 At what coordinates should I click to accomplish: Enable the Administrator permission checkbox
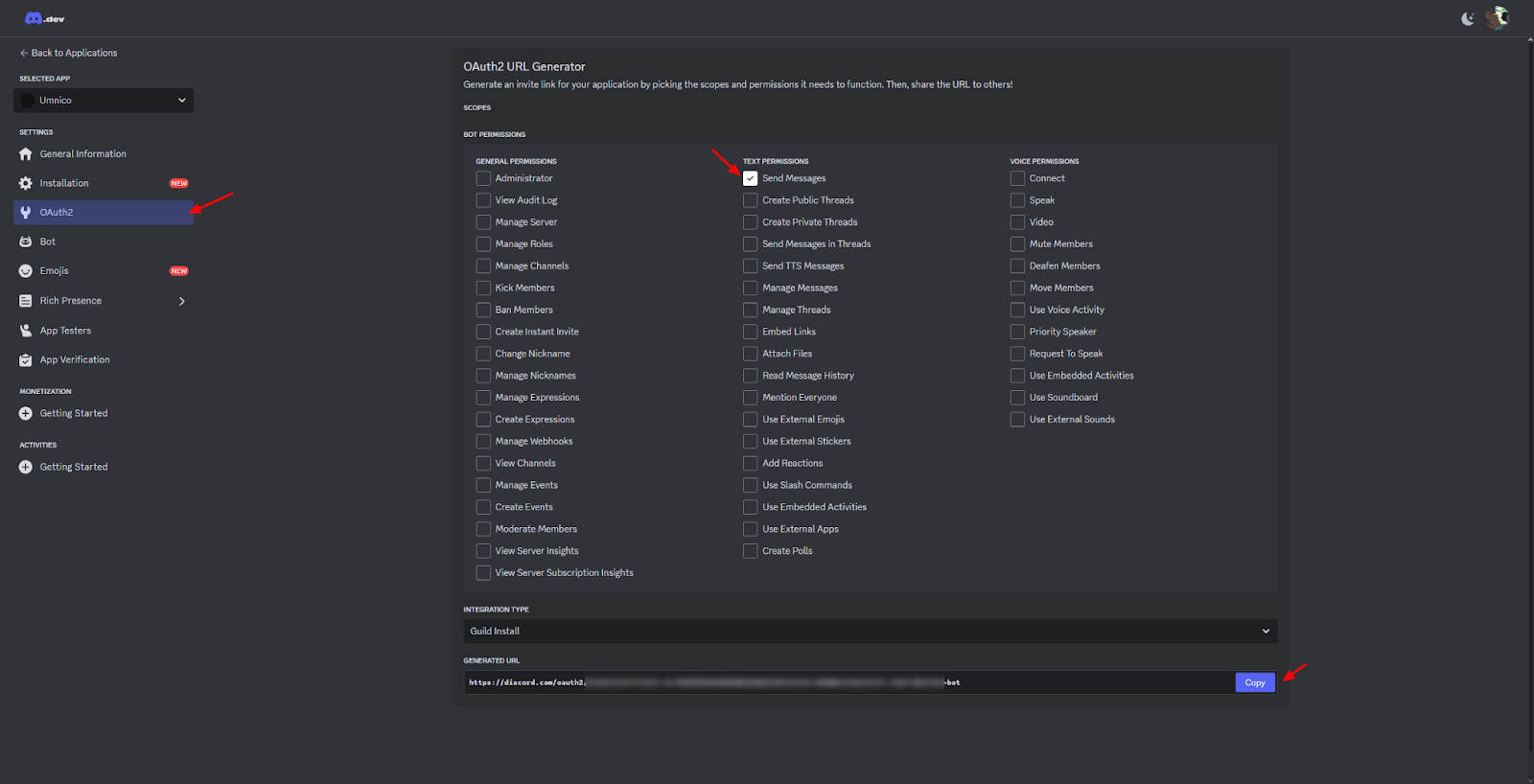coord(483,178)
